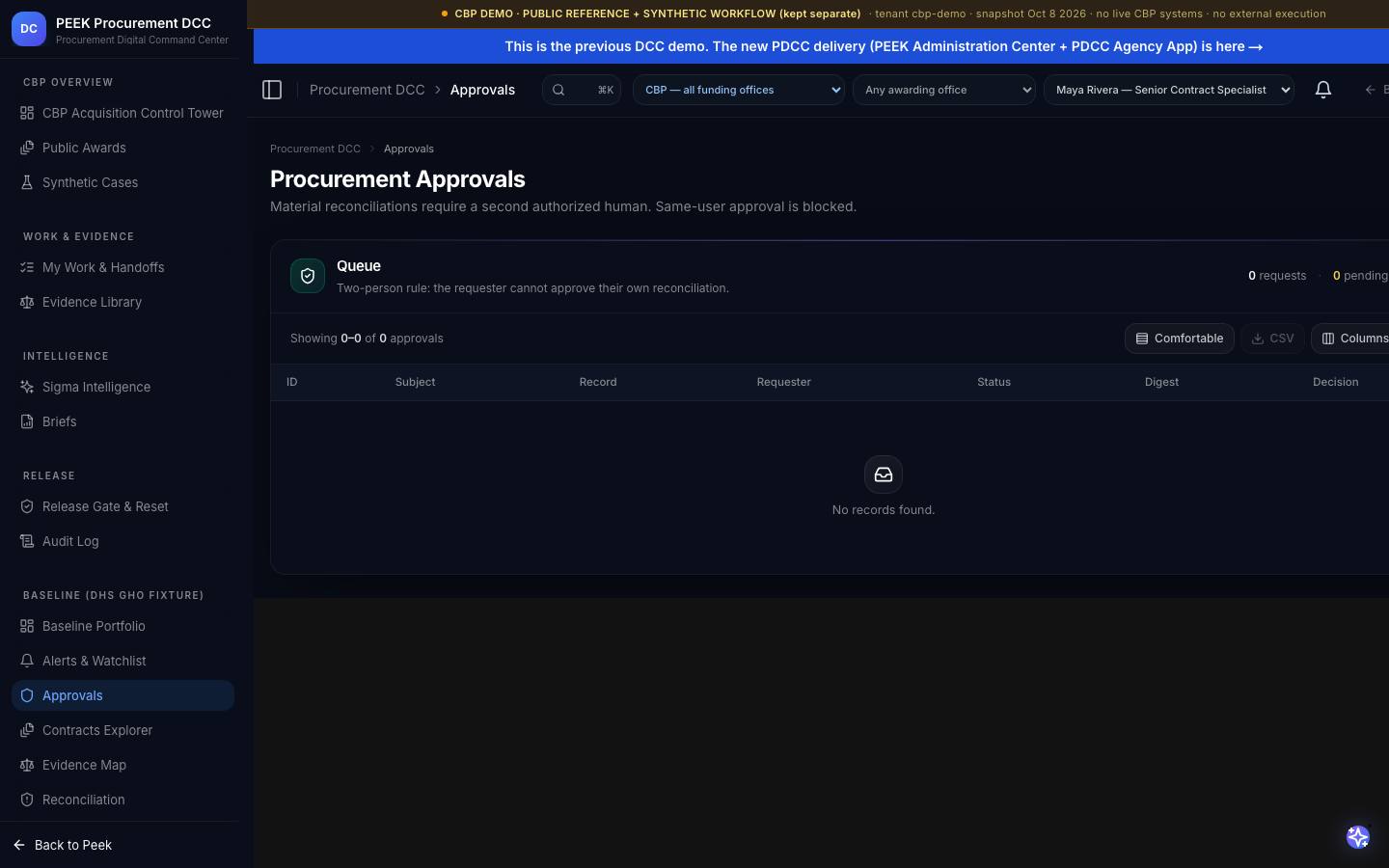Click No records found message

tap(884, 509)
